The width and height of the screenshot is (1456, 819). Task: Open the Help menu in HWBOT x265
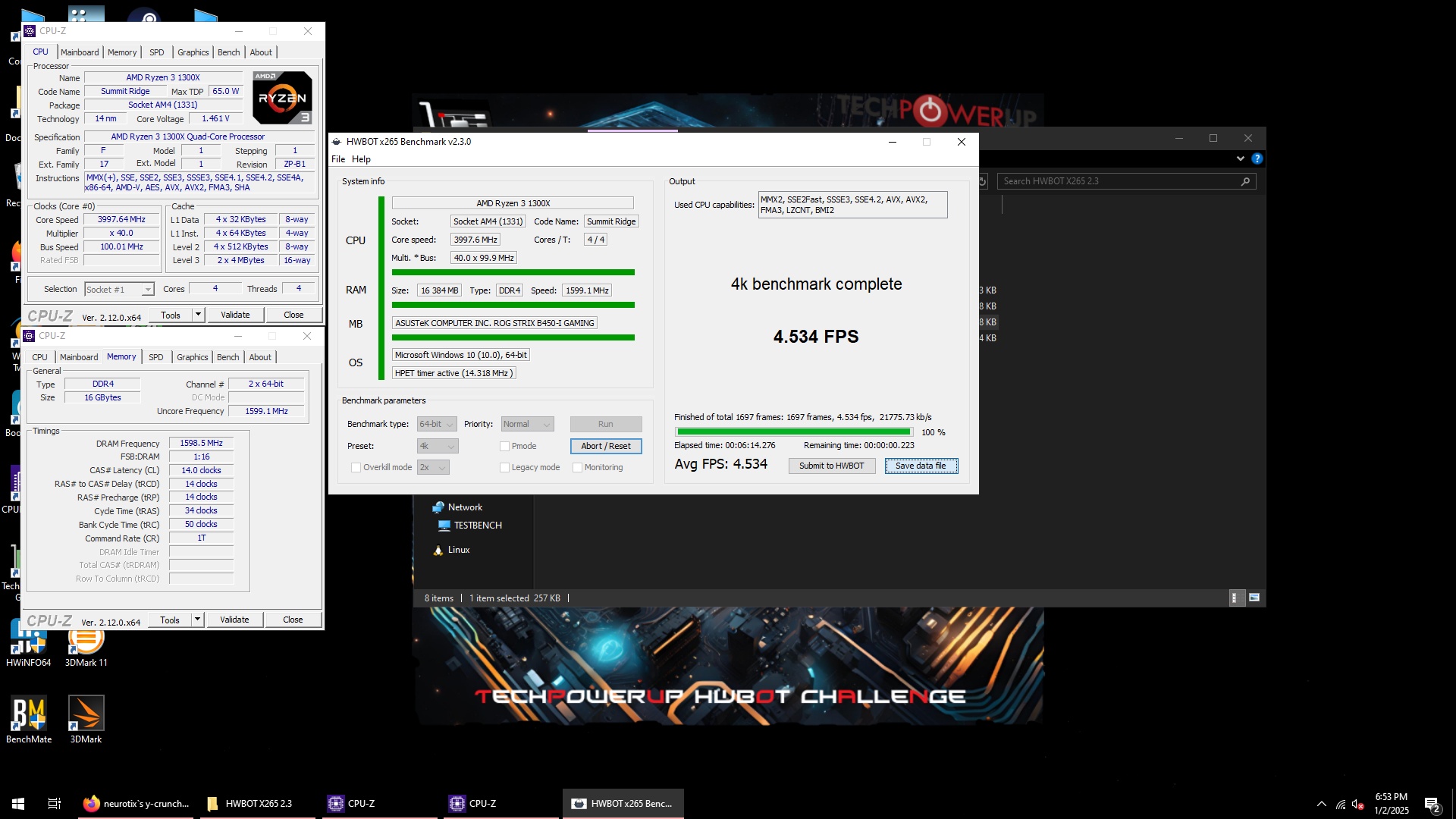[x=361, y=159]
